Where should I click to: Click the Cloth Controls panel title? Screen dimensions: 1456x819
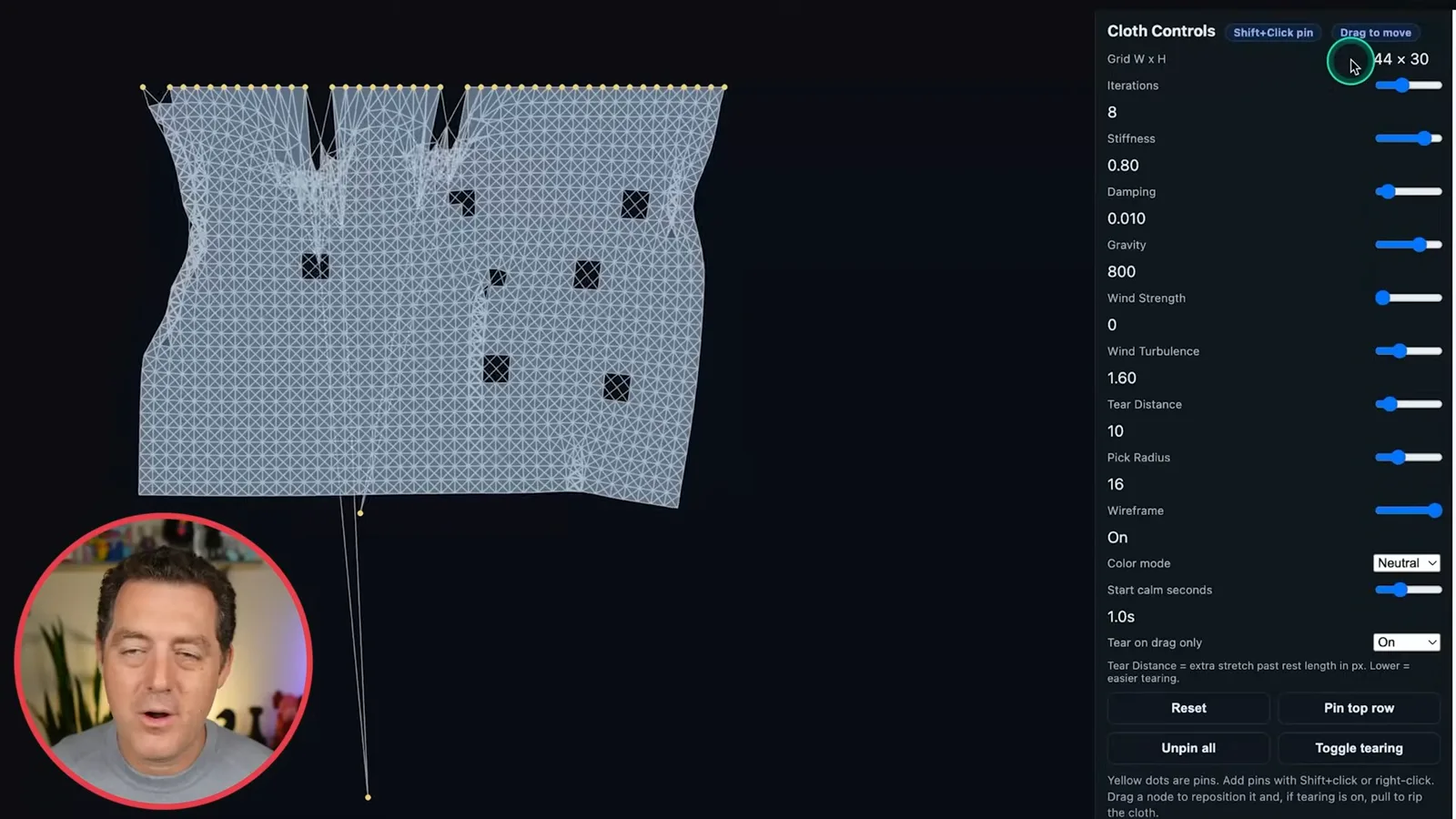tap(1161, 31)
